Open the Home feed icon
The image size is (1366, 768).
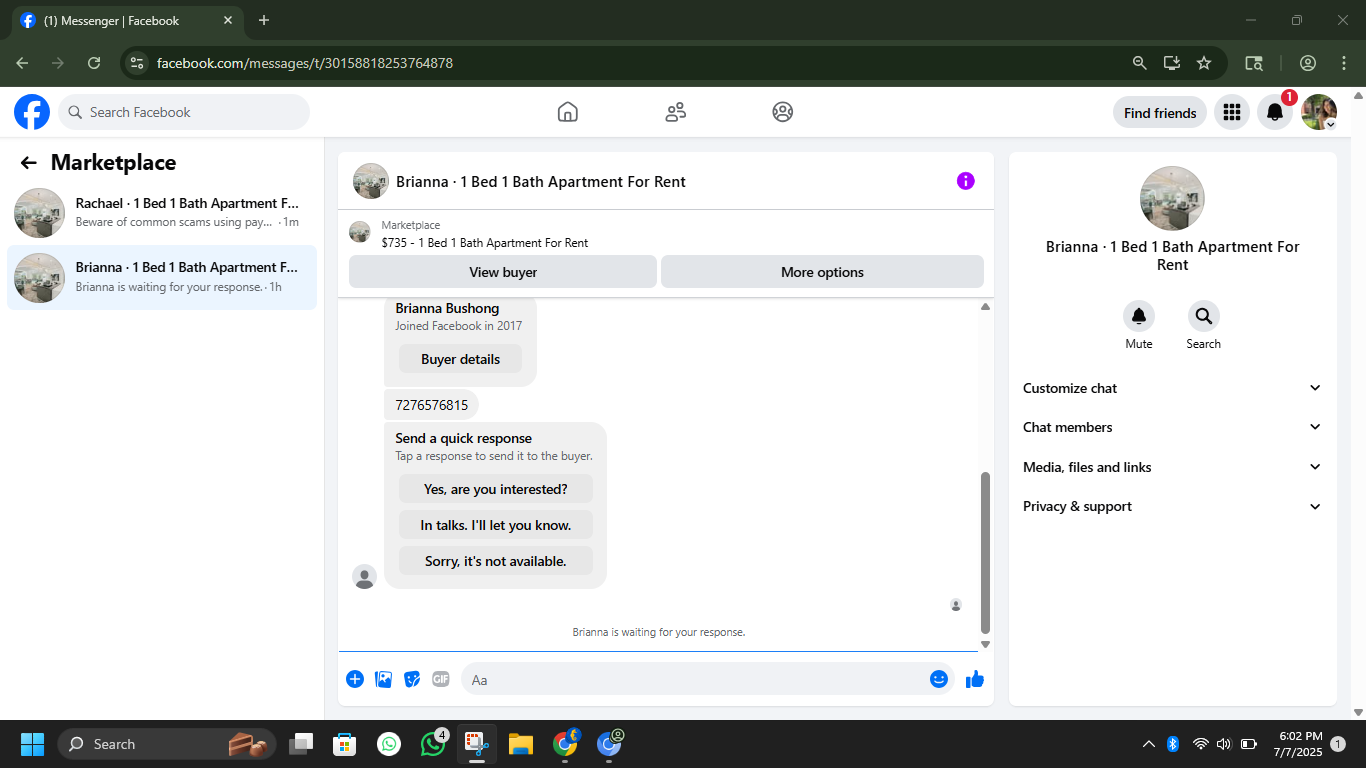tap(568, 112)
